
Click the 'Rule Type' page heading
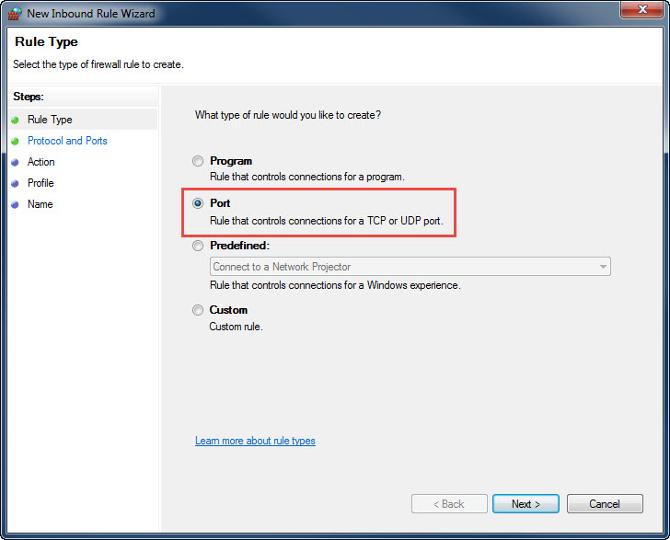(x=46, y=42)
